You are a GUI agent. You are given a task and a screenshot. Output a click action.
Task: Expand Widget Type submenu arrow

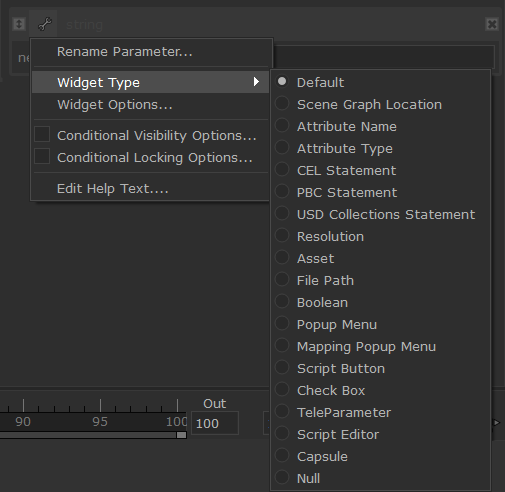(x=256, y=82)
